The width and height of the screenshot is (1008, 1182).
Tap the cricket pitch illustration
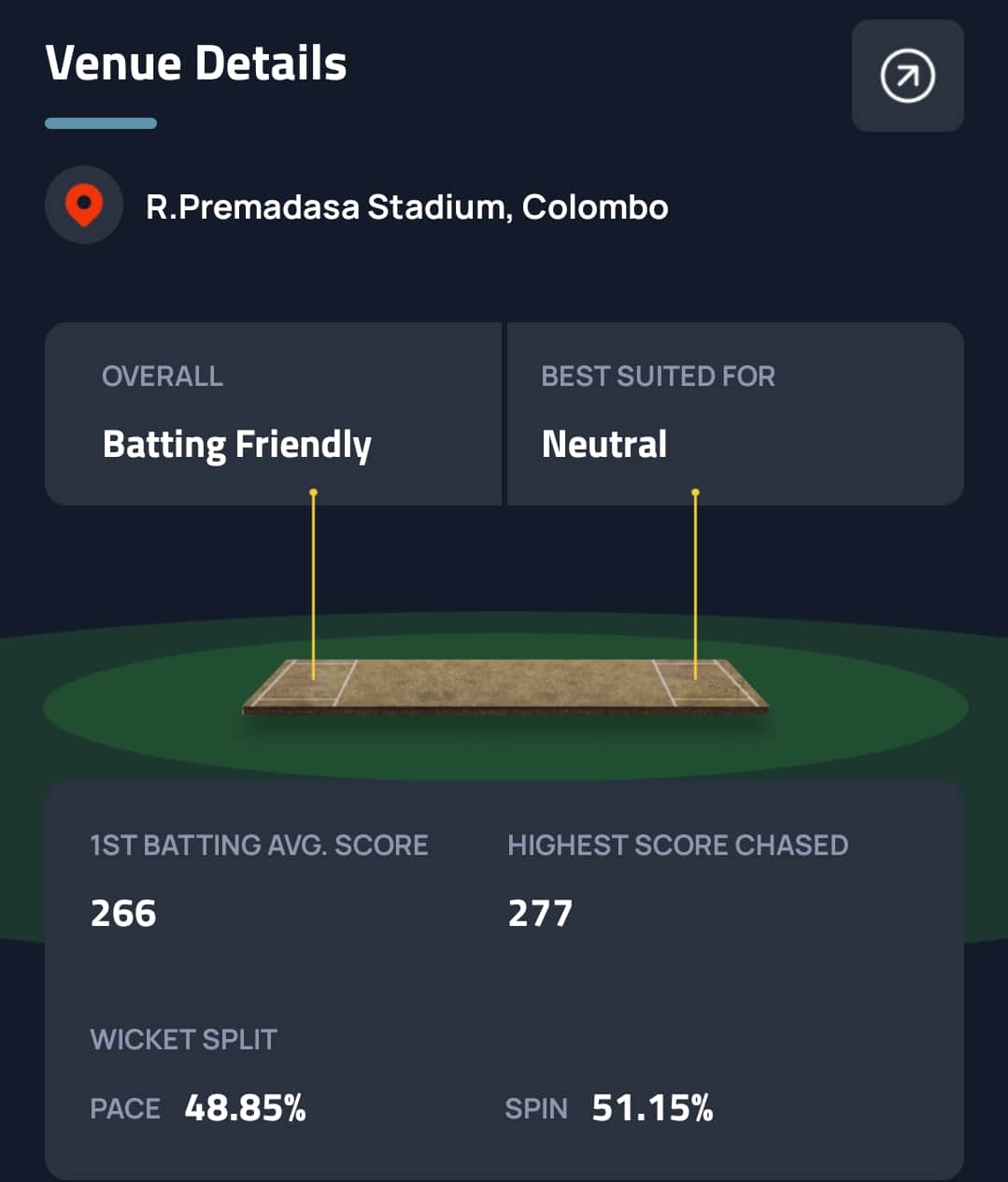coord(504,687)
